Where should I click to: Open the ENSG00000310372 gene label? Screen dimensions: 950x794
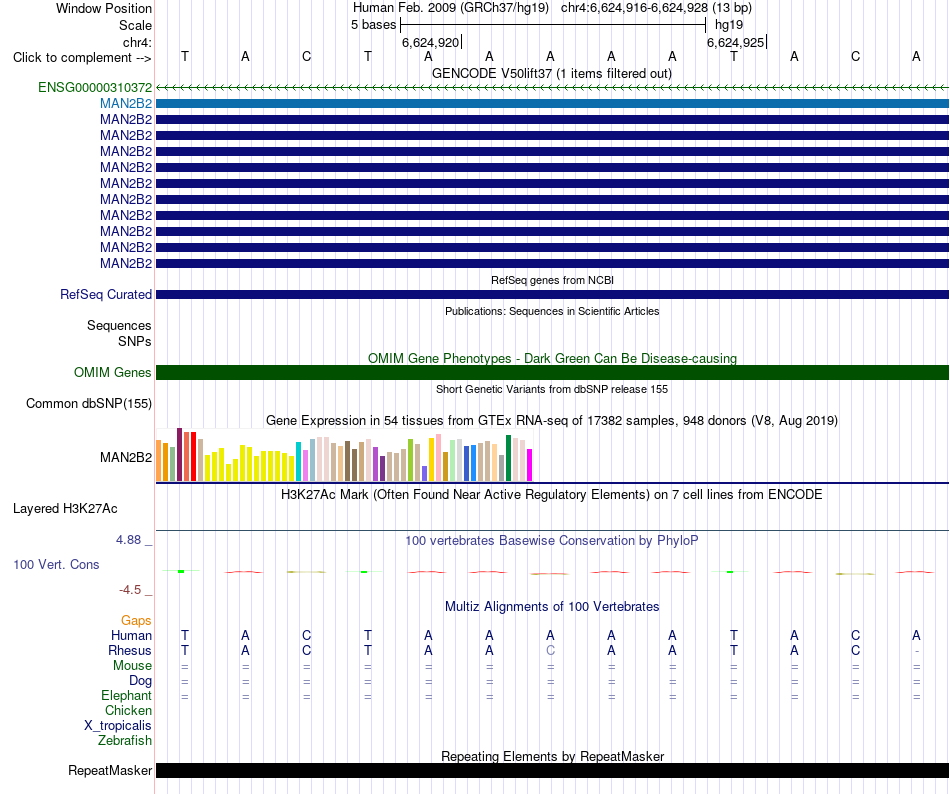[95, 87]
